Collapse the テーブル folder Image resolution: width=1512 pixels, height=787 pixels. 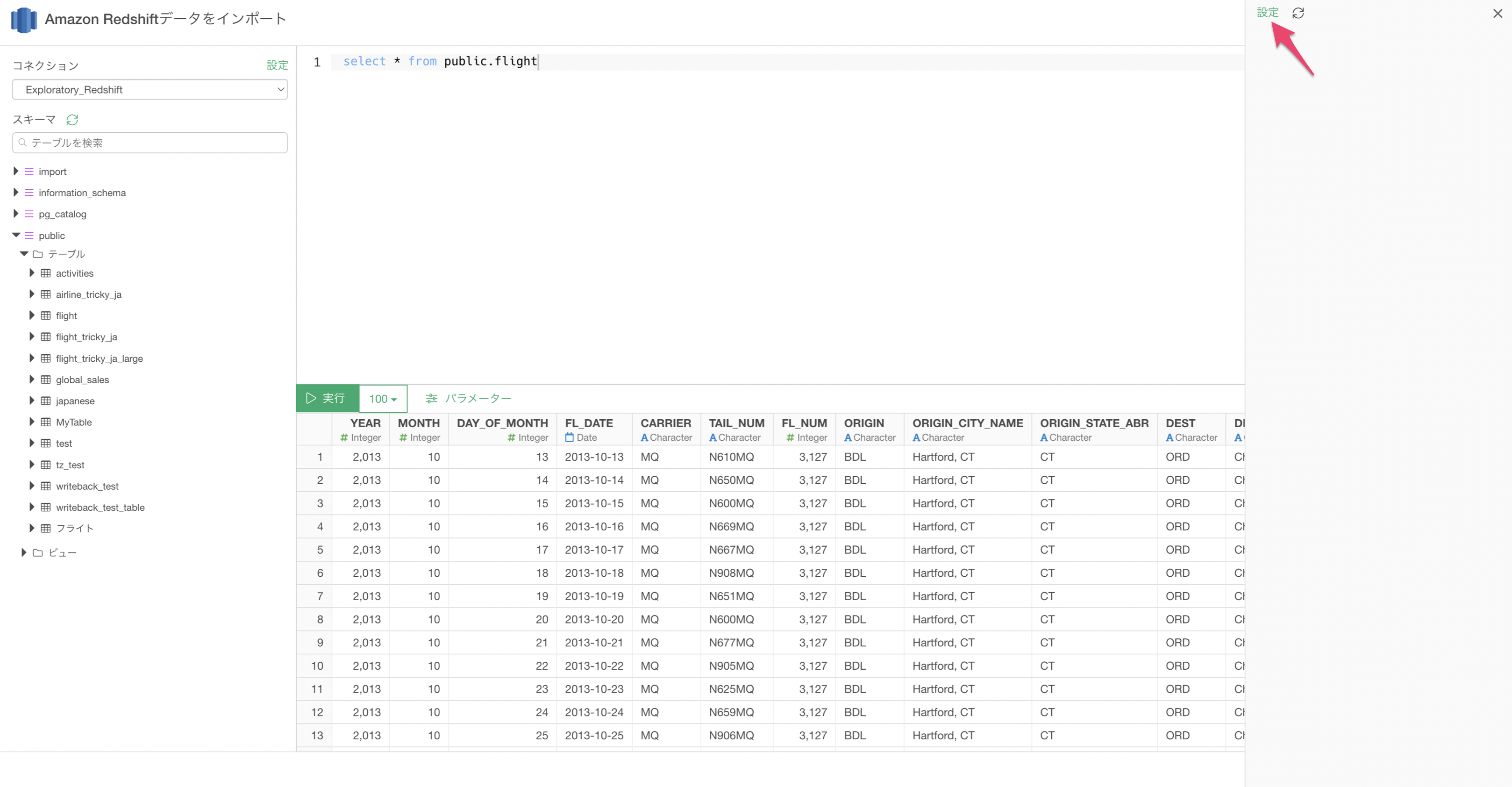[24, 253]
